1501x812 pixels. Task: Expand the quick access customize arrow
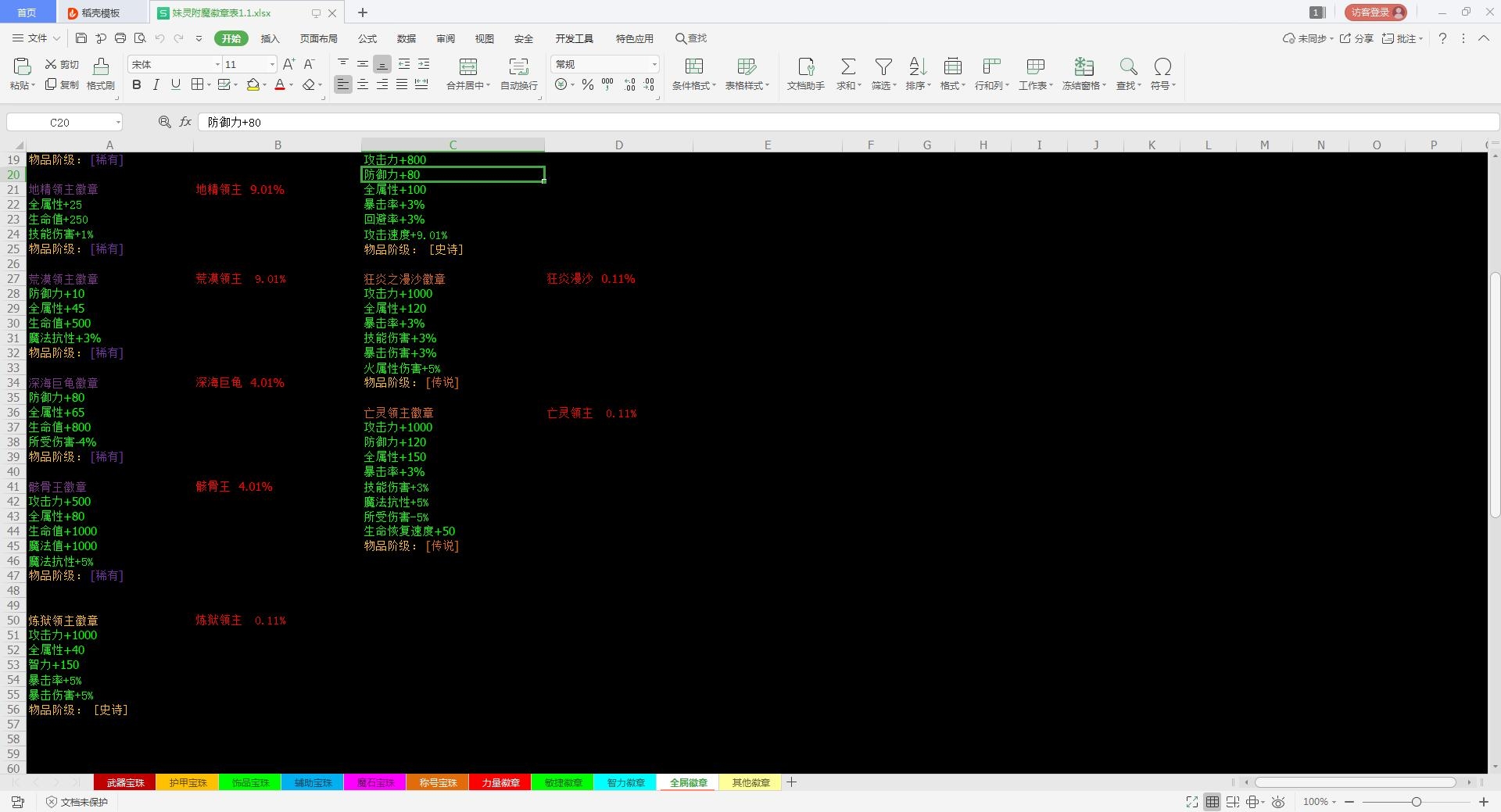(x=199, y=38)
